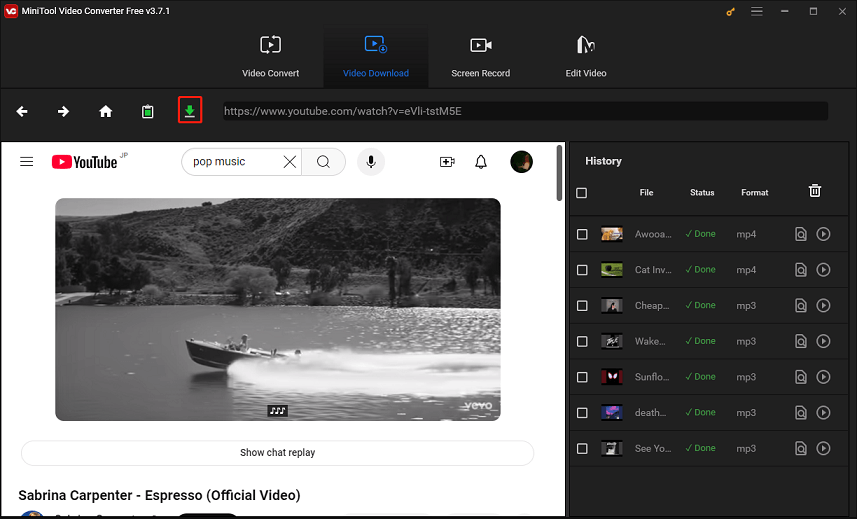857x519 pixels.
Task: Play the death... downloaded file
Action: [824, 412]
